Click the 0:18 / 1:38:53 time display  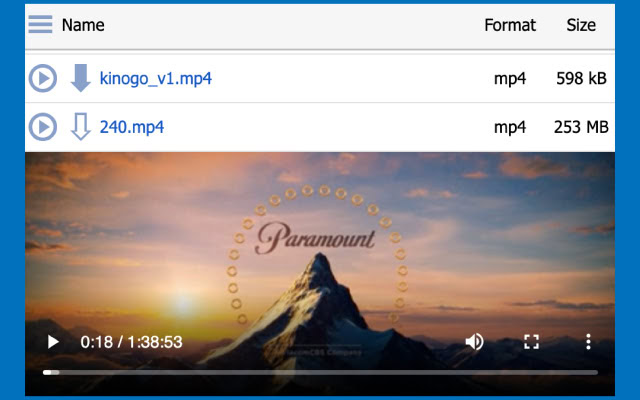click(131, 342)
